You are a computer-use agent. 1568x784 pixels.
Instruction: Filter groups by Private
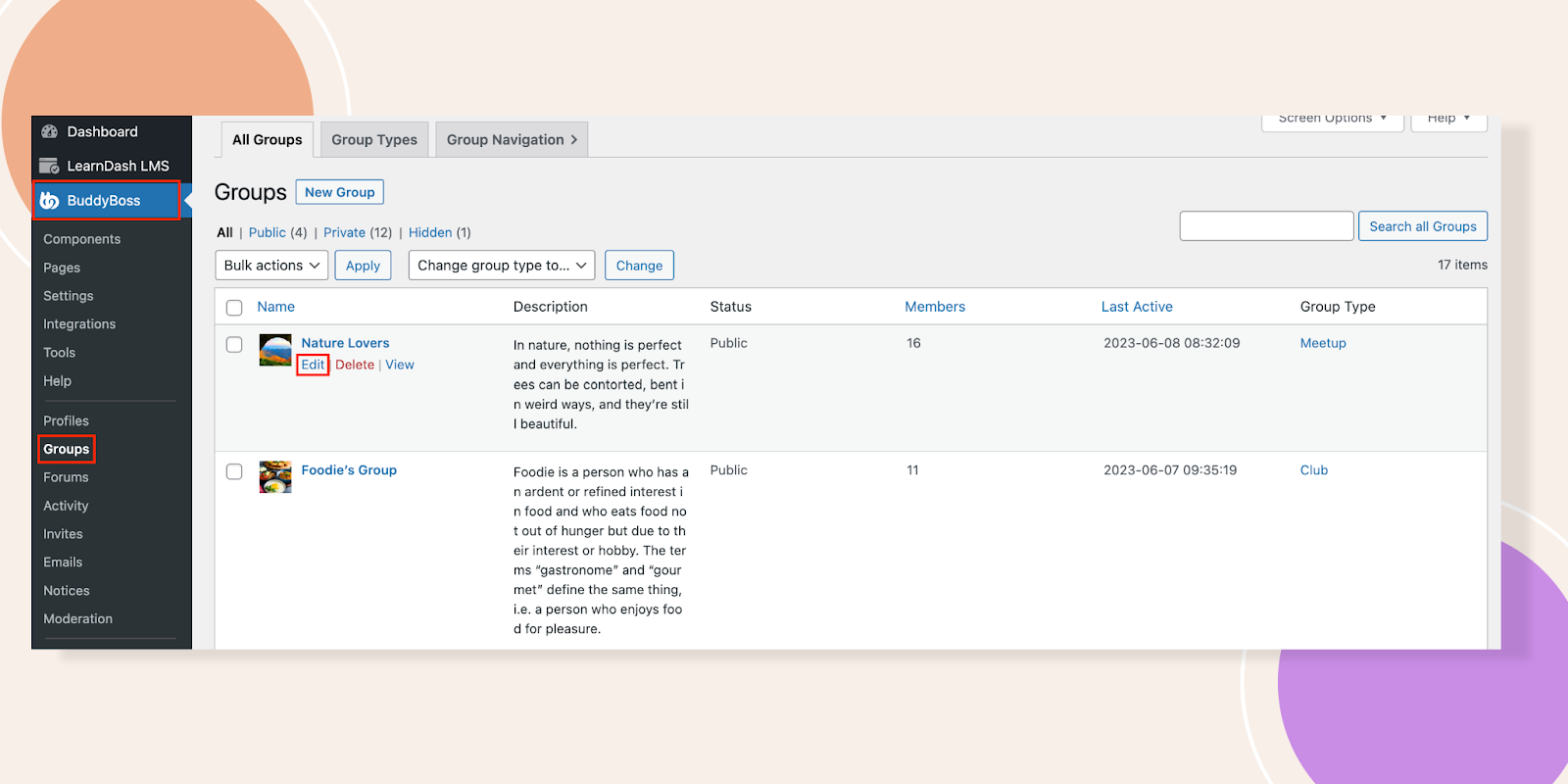344,232
